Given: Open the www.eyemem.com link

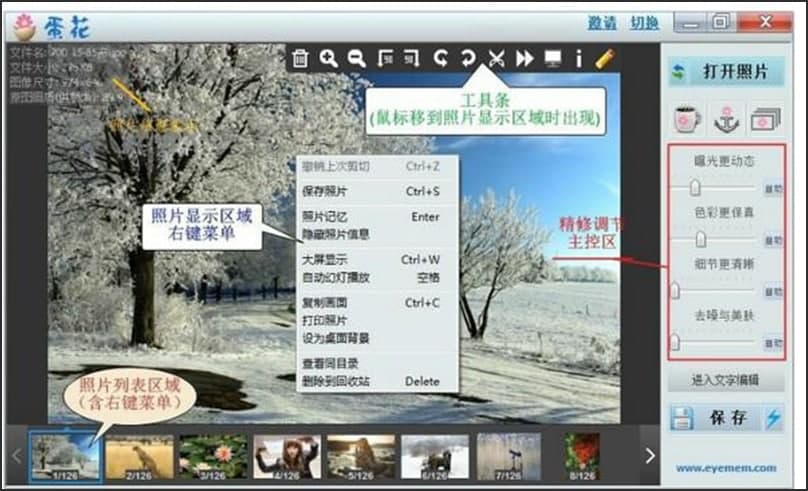Looking at the screenshot, I should 726,468.
